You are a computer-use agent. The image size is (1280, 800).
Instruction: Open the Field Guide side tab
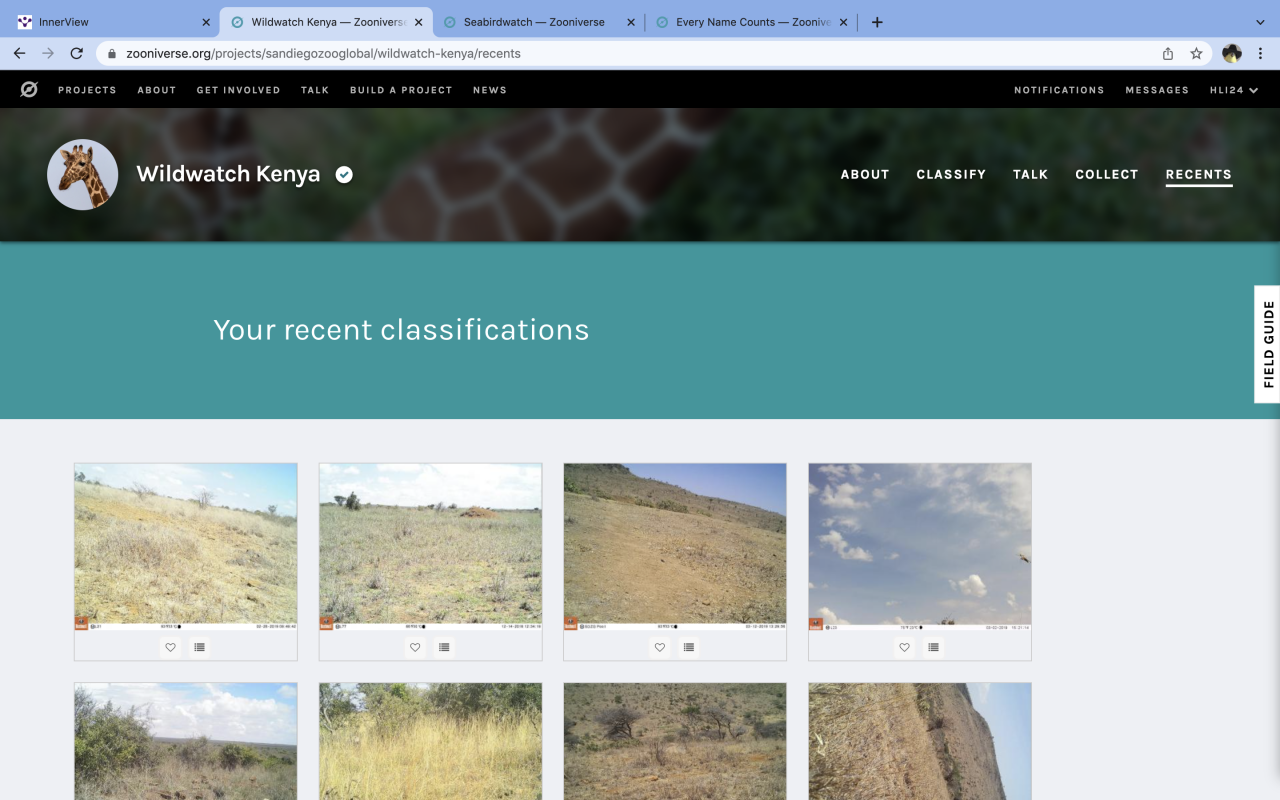click(x=1268, y=344)
